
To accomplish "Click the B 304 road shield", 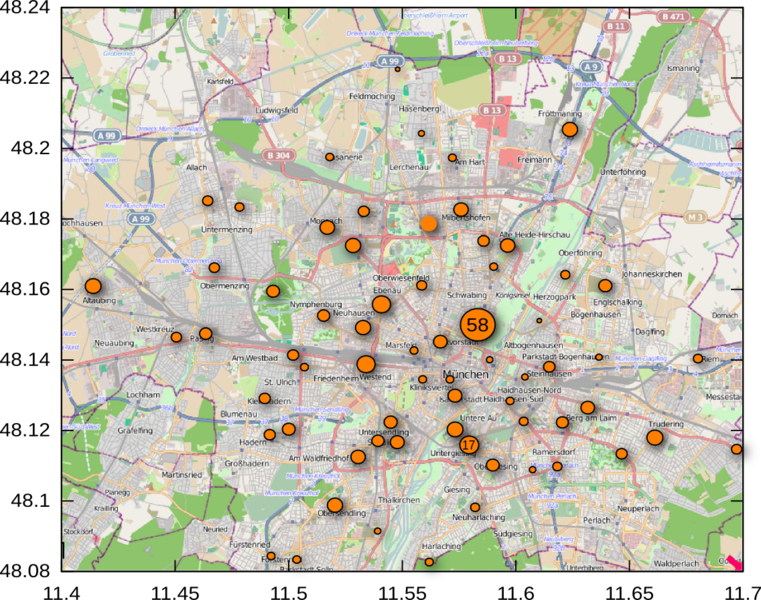I will click(277, 155).
